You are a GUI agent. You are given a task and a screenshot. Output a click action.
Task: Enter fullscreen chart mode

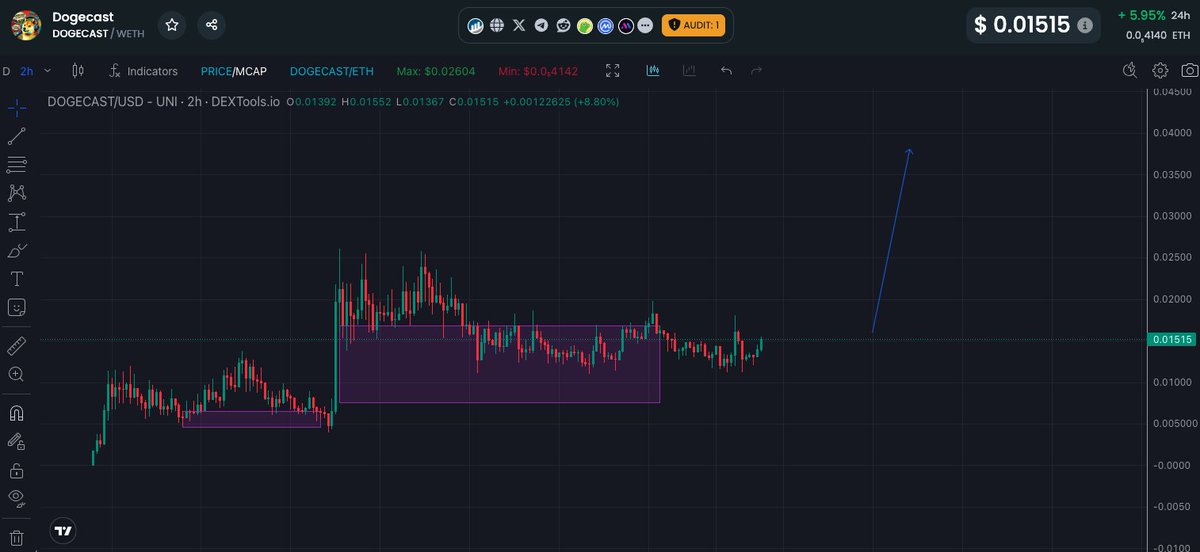coord(613,71)
